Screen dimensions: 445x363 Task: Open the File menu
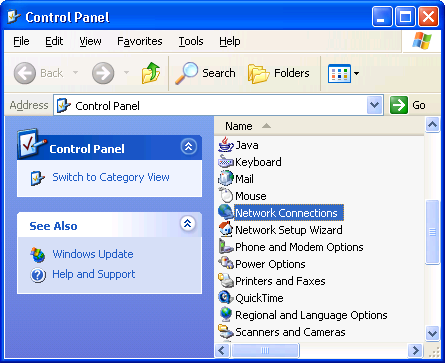pyautogui.click(x=21, y=41)
